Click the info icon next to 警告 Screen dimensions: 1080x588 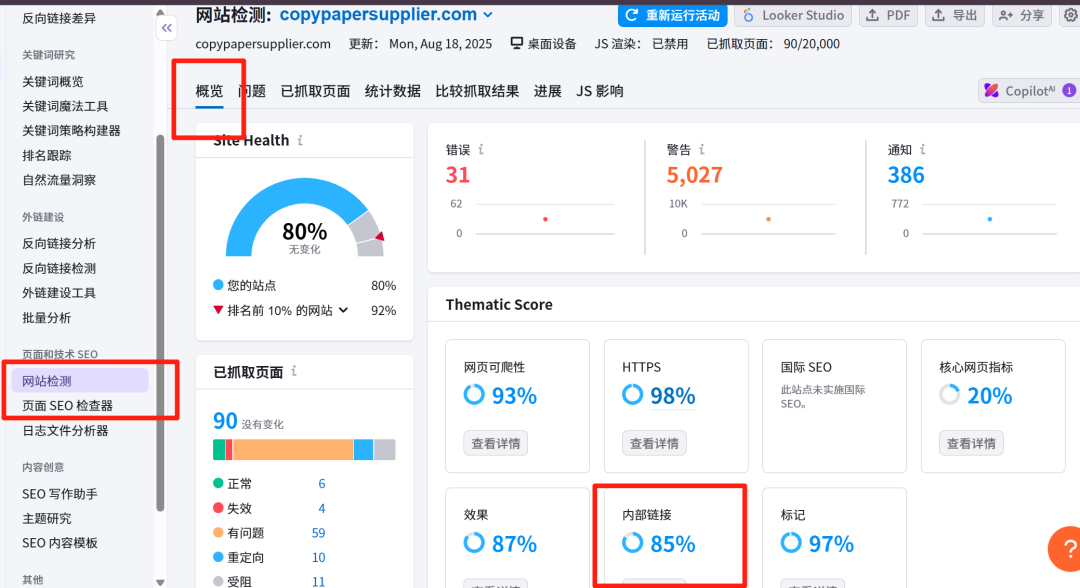coord(702,149)
